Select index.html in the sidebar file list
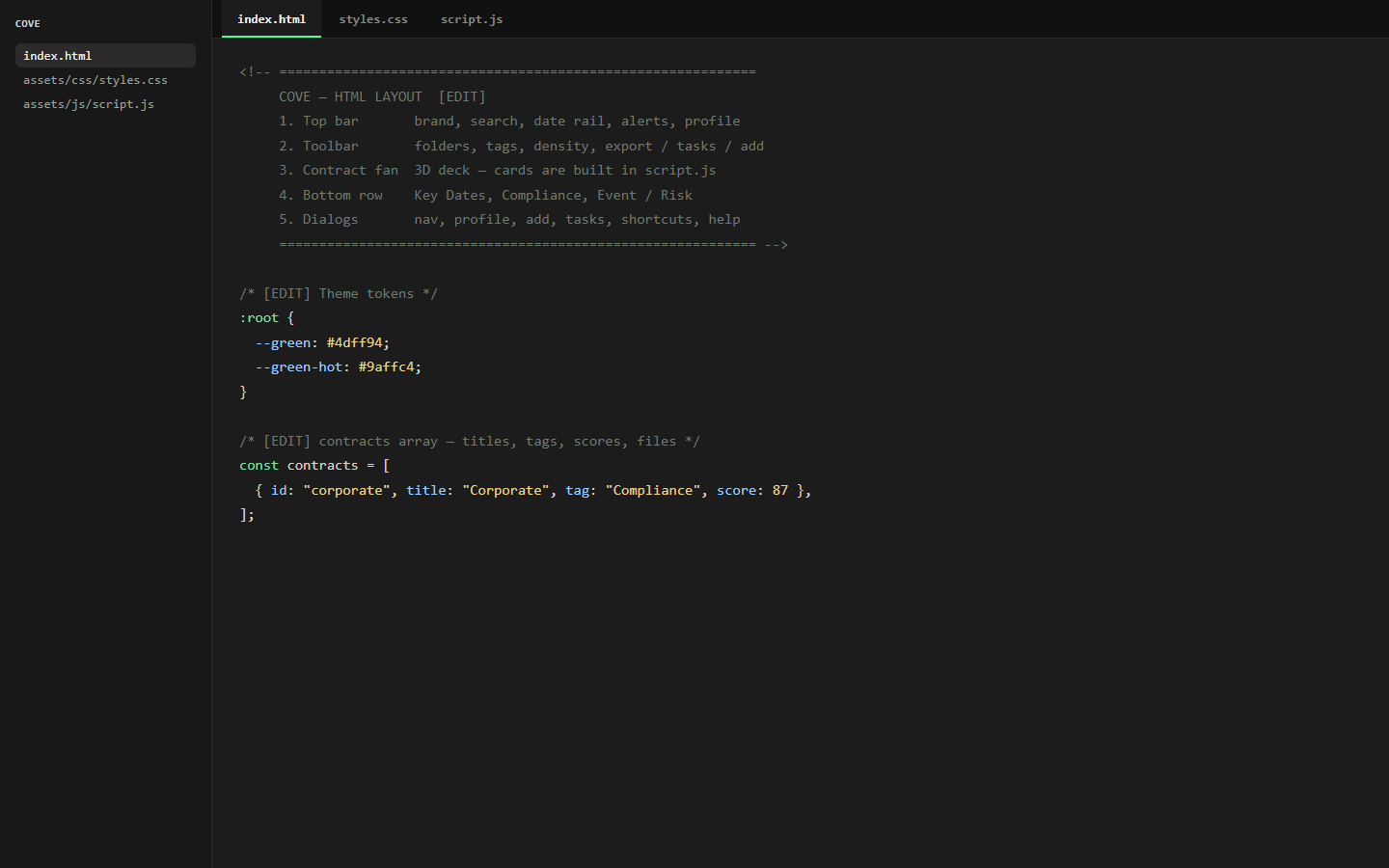 (x=105, y=56)
